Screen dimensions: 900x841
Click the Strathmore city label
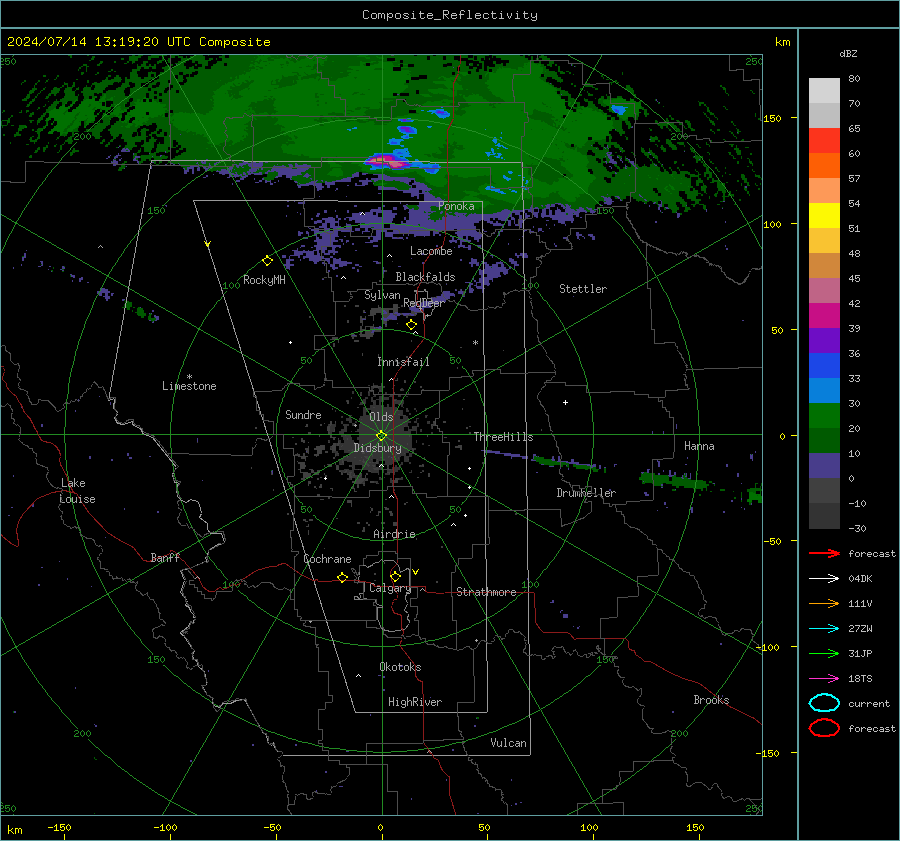click(486, 592)
